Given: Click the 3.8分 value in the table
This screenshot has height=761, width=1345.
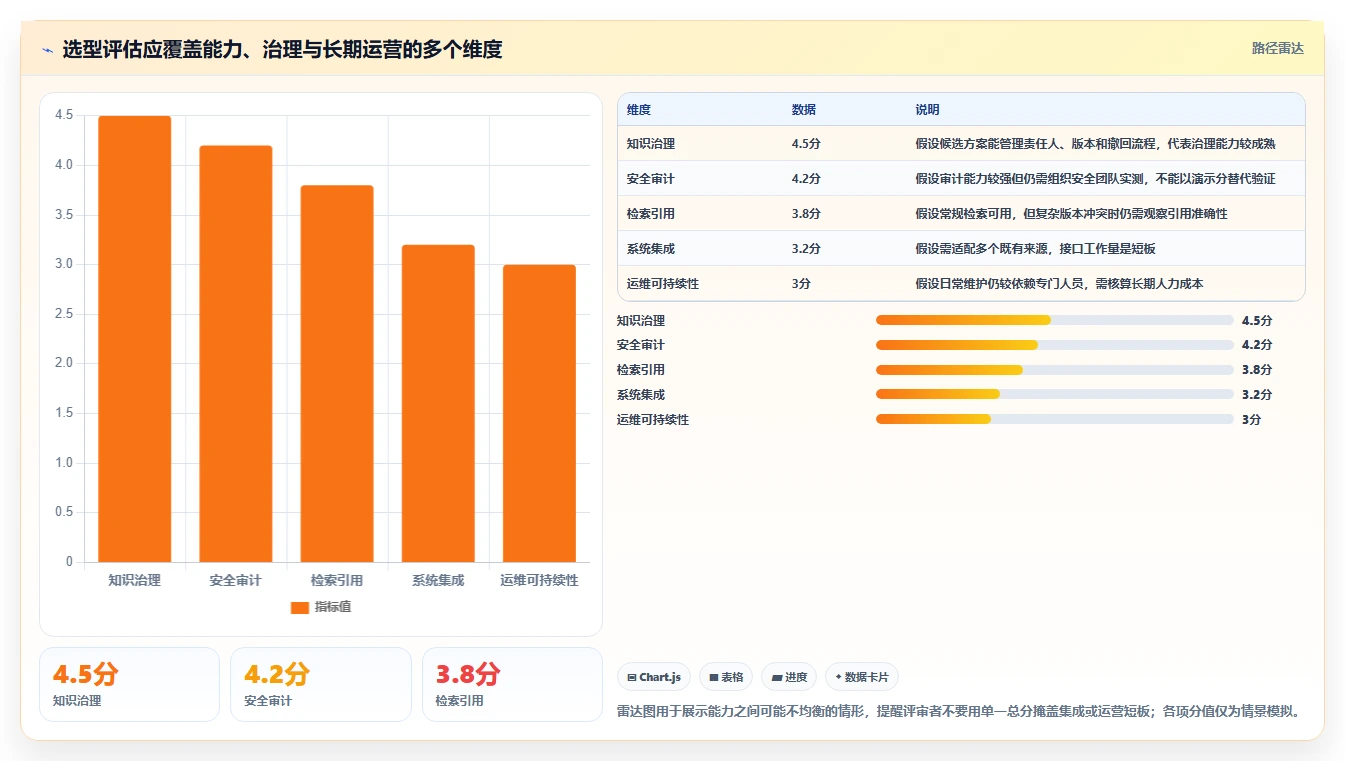Looking at the screenshot, I should 806,214.
